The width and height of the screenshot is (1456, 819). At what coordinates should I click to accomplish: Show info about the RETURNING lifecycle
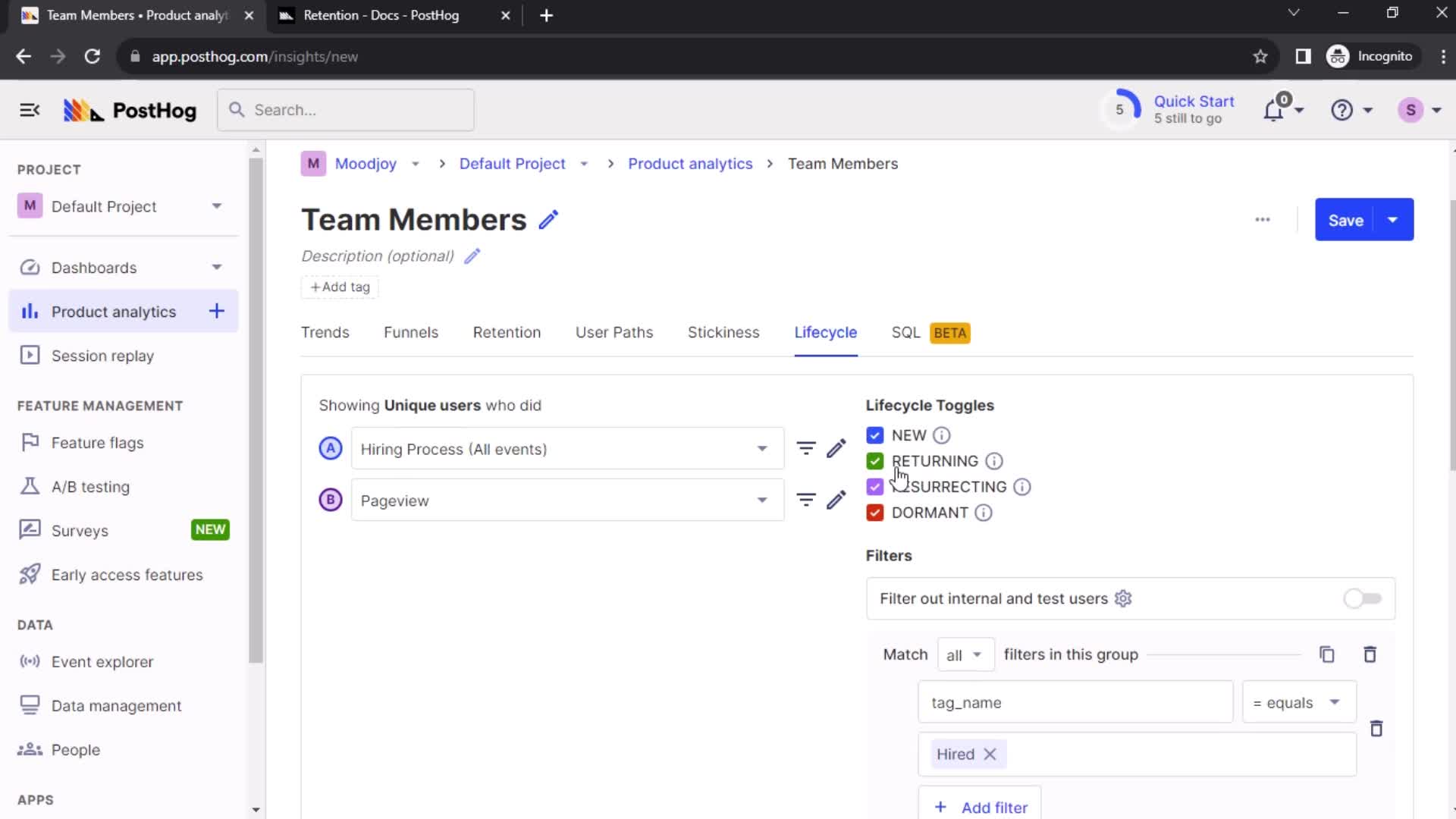point(993,461)
